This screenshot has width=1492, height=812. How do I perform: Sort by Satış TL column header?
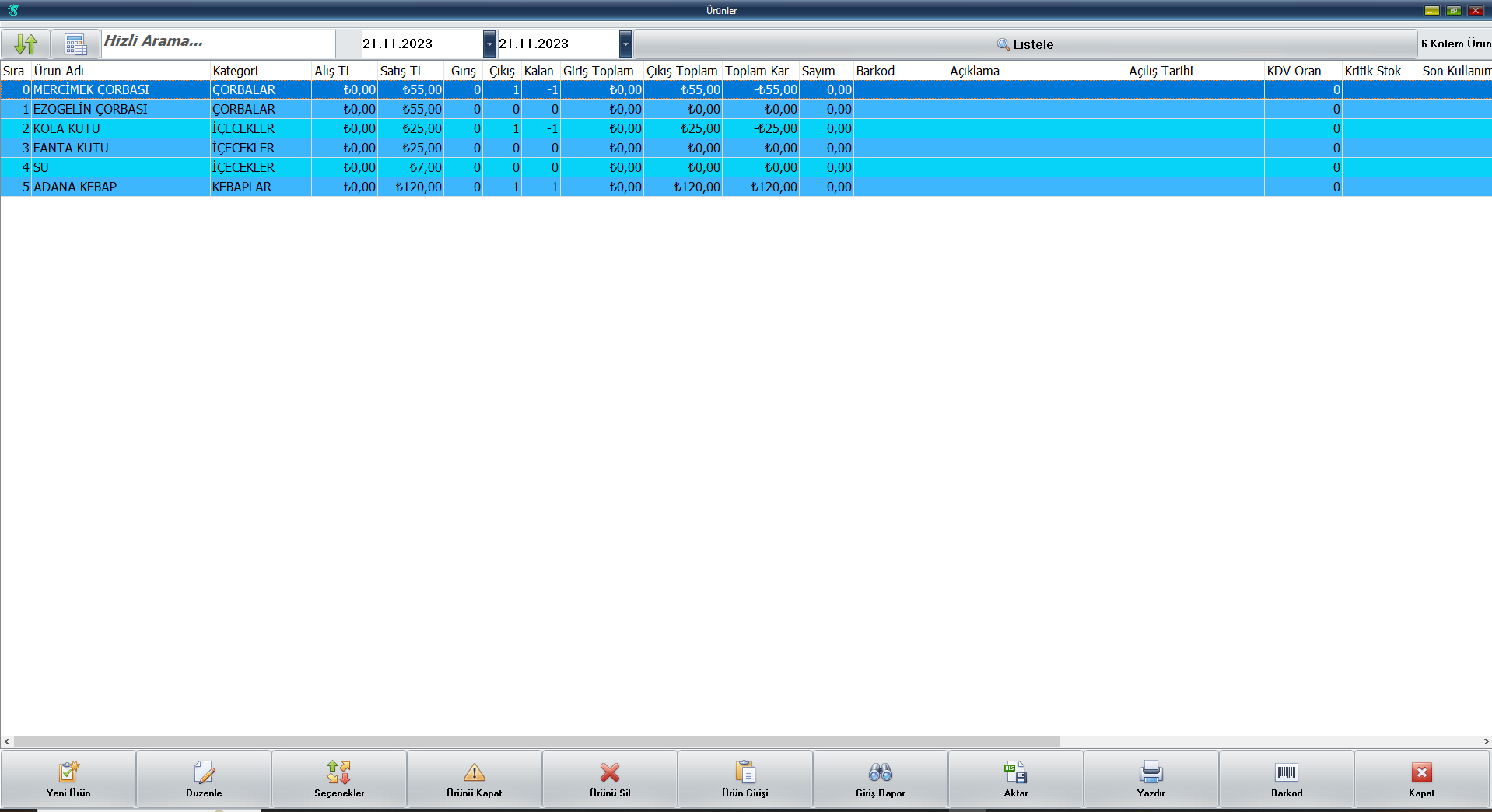tap(411, 71)
